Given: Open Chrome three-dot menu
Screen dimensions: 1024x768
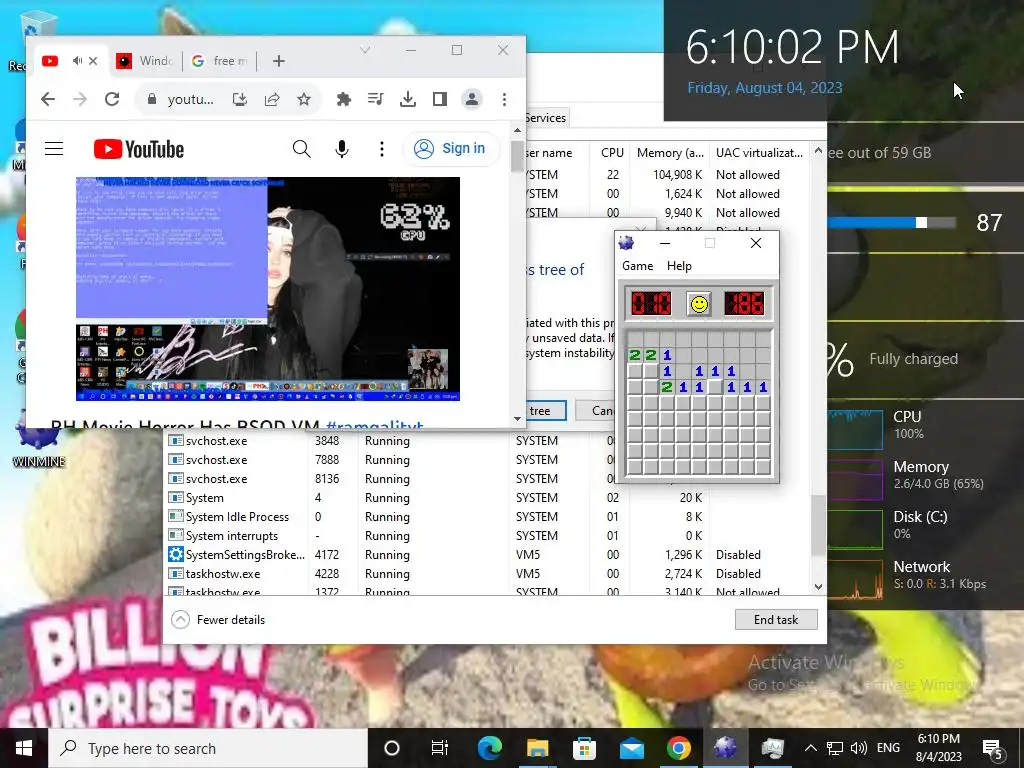Looking at the screenshot, I should coord(504,99).
